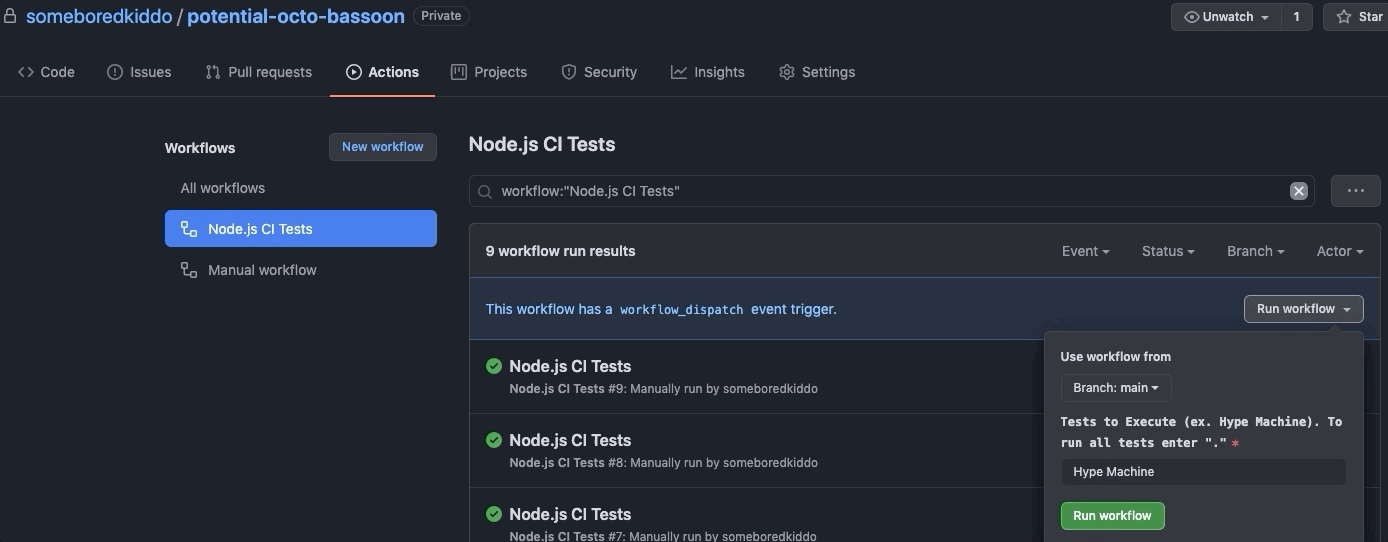The width and height of the screenshot is (1388, 542).
Task: Open the Insights tab
Action: coord(708,72)
